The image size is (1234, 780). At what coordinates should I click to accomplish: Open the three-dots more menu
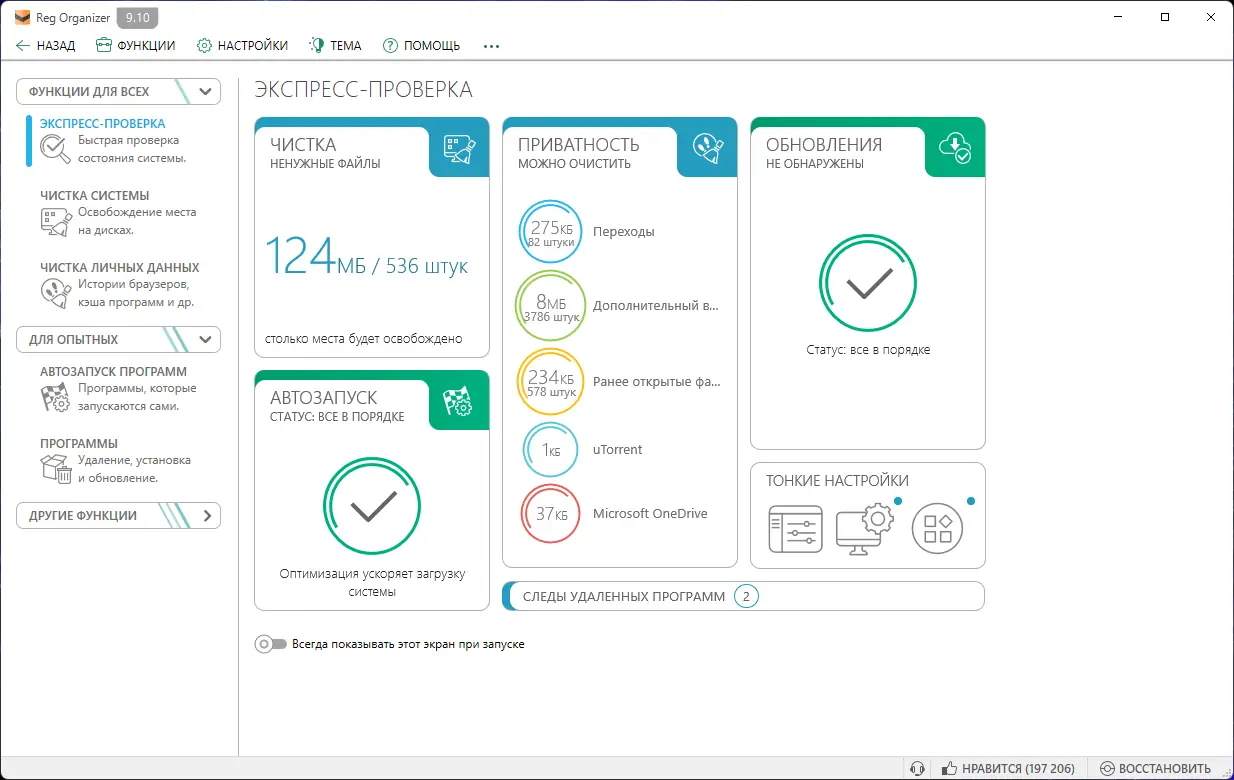coord(491,46)
